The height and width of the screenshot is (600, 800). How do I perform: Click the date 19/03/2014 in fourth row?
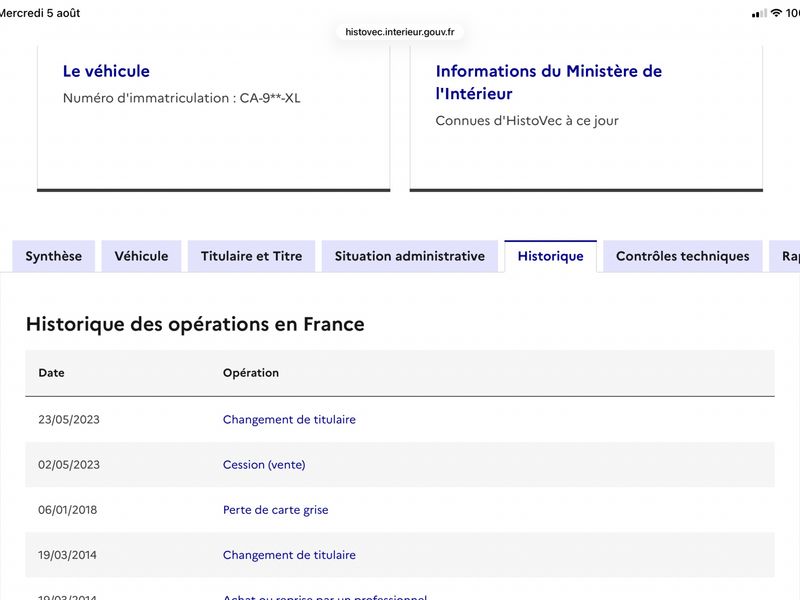[x=67, y=555]
